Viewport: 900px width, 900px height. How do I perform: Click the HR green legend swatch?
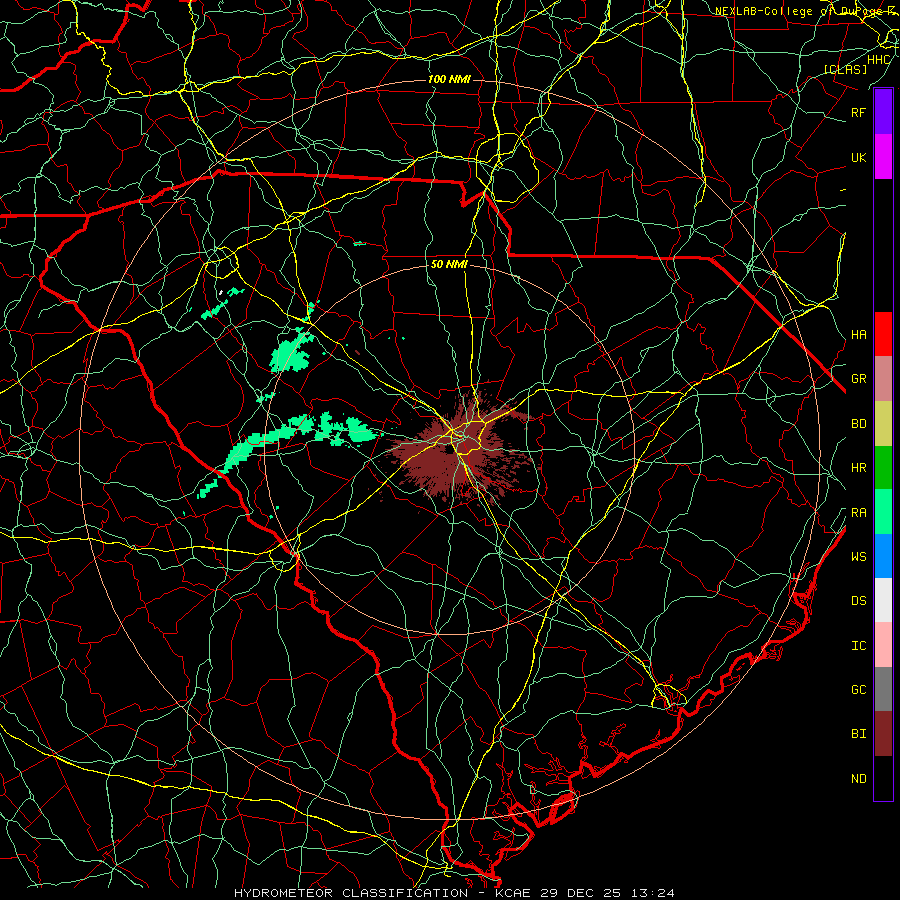(x=883, y=468)
